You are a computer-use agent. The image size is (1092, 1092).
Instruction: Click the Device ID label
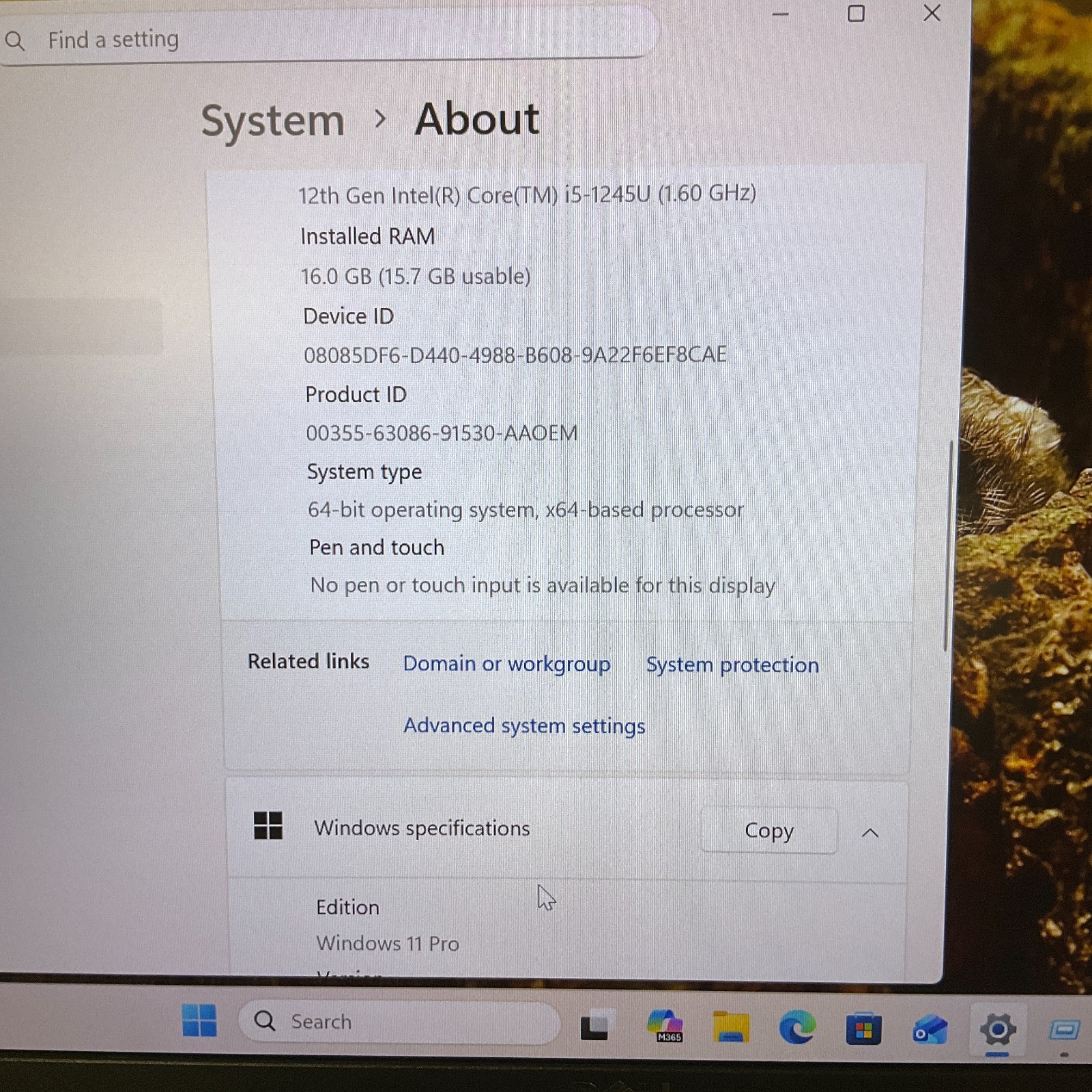coord(348,316)
